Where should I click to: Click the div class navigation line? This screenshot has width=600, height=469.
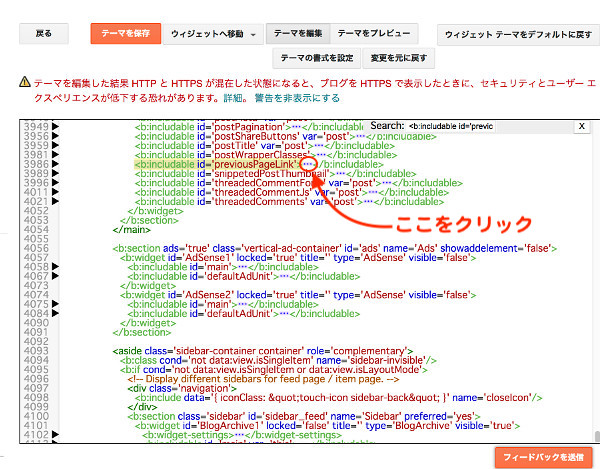182,388
